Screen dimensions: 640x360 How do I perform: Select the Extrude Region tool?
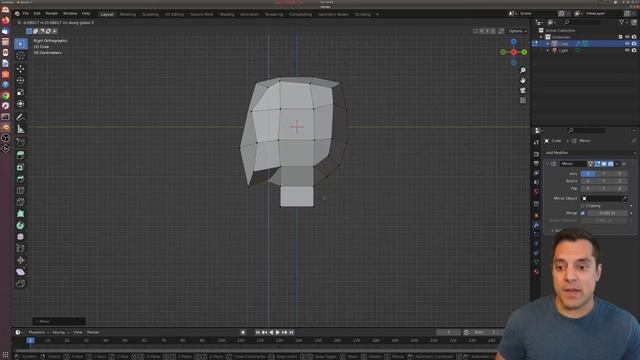[x=20, y=155]
